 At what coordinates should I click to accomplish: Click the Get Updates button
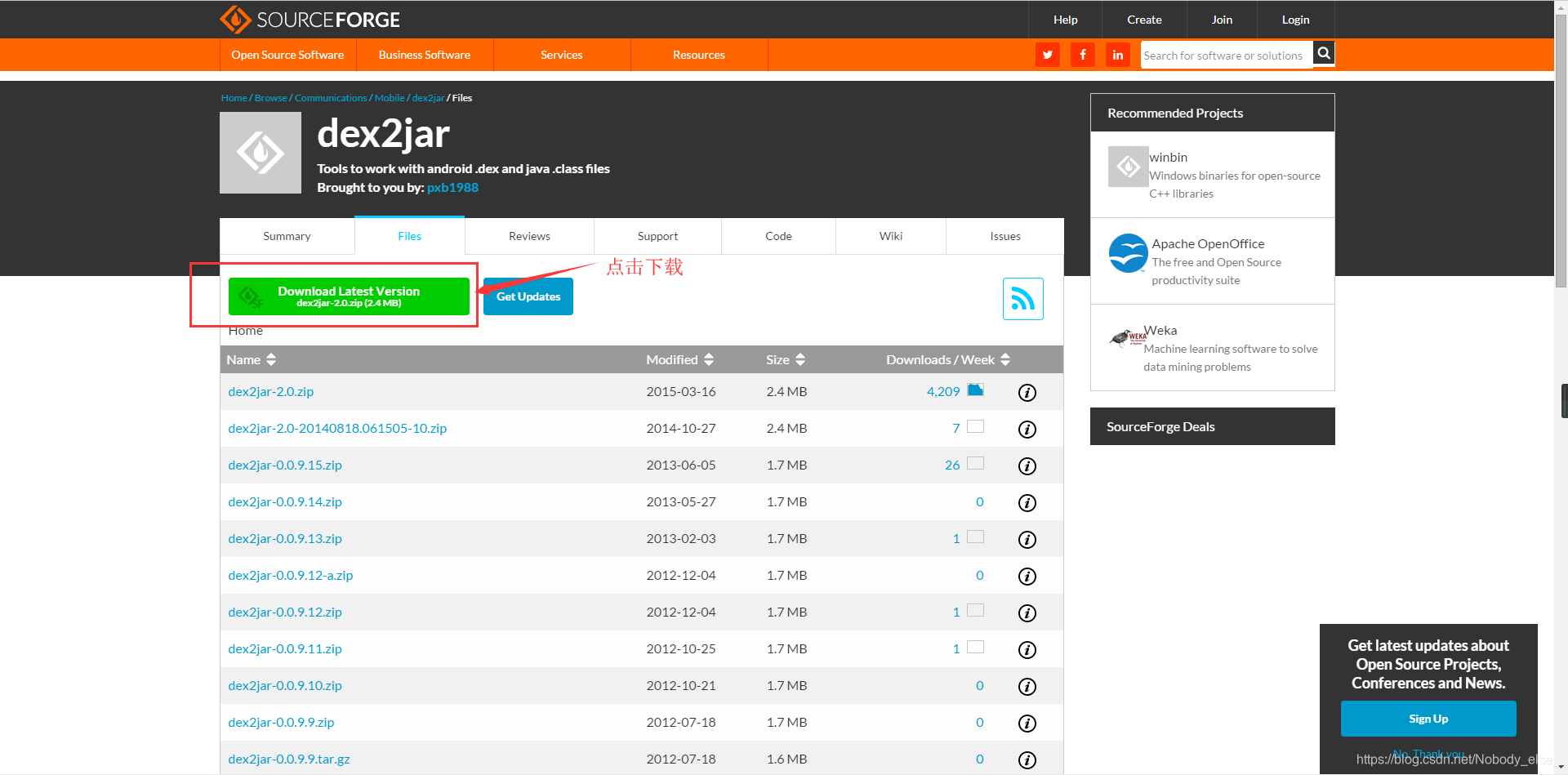(x=528, y=296)
